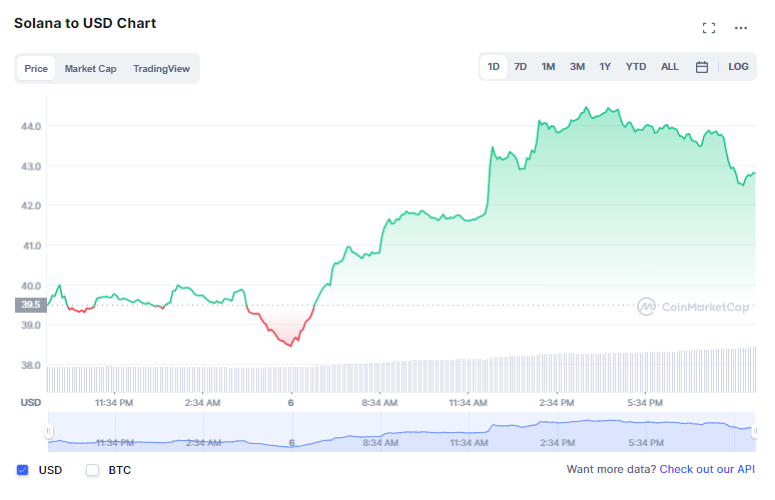Click the 2:34 PM x-axis label
The height and width of the screenshot is (500, 775).
click(557, 403)
